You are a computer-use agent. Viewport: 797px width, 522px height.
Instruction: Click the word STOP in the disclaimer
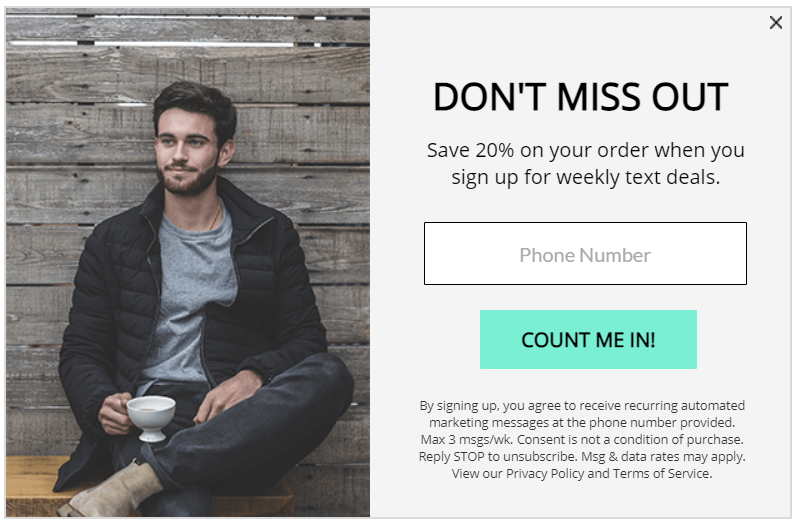coord(469,456)
